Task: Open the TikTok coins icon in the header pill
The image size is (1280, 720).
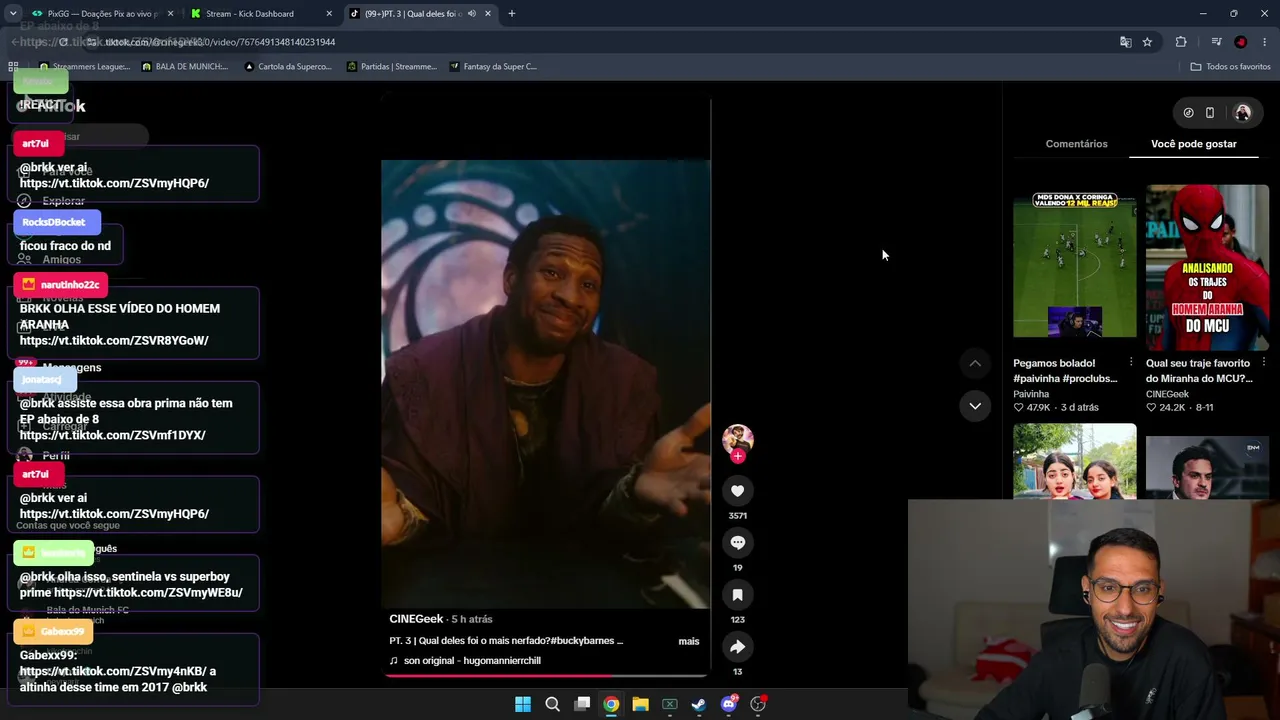Action: [x=1188, y=113]
